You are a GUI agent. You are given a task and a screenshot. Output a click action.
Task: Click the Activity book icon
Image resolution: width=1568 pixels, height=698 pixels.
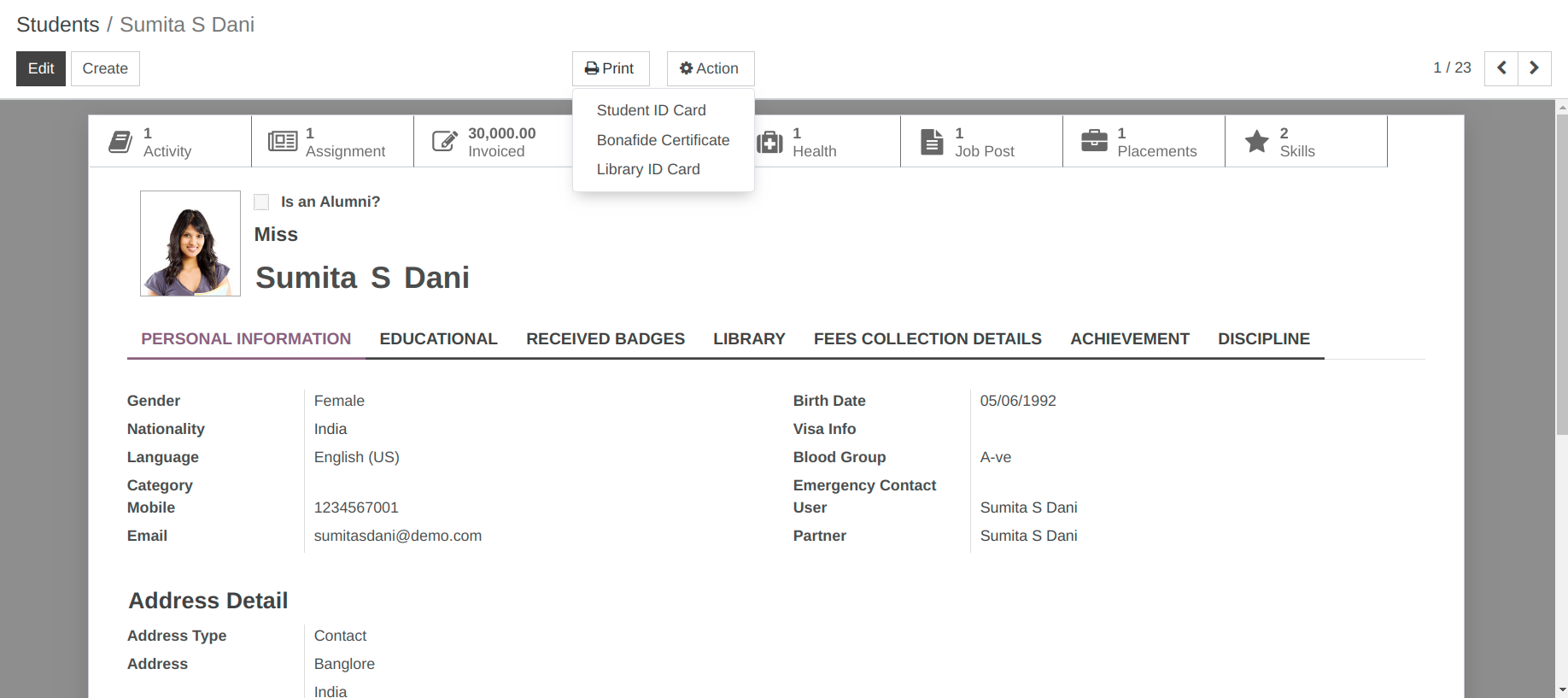pyautogui.click(x=120, y=142)
